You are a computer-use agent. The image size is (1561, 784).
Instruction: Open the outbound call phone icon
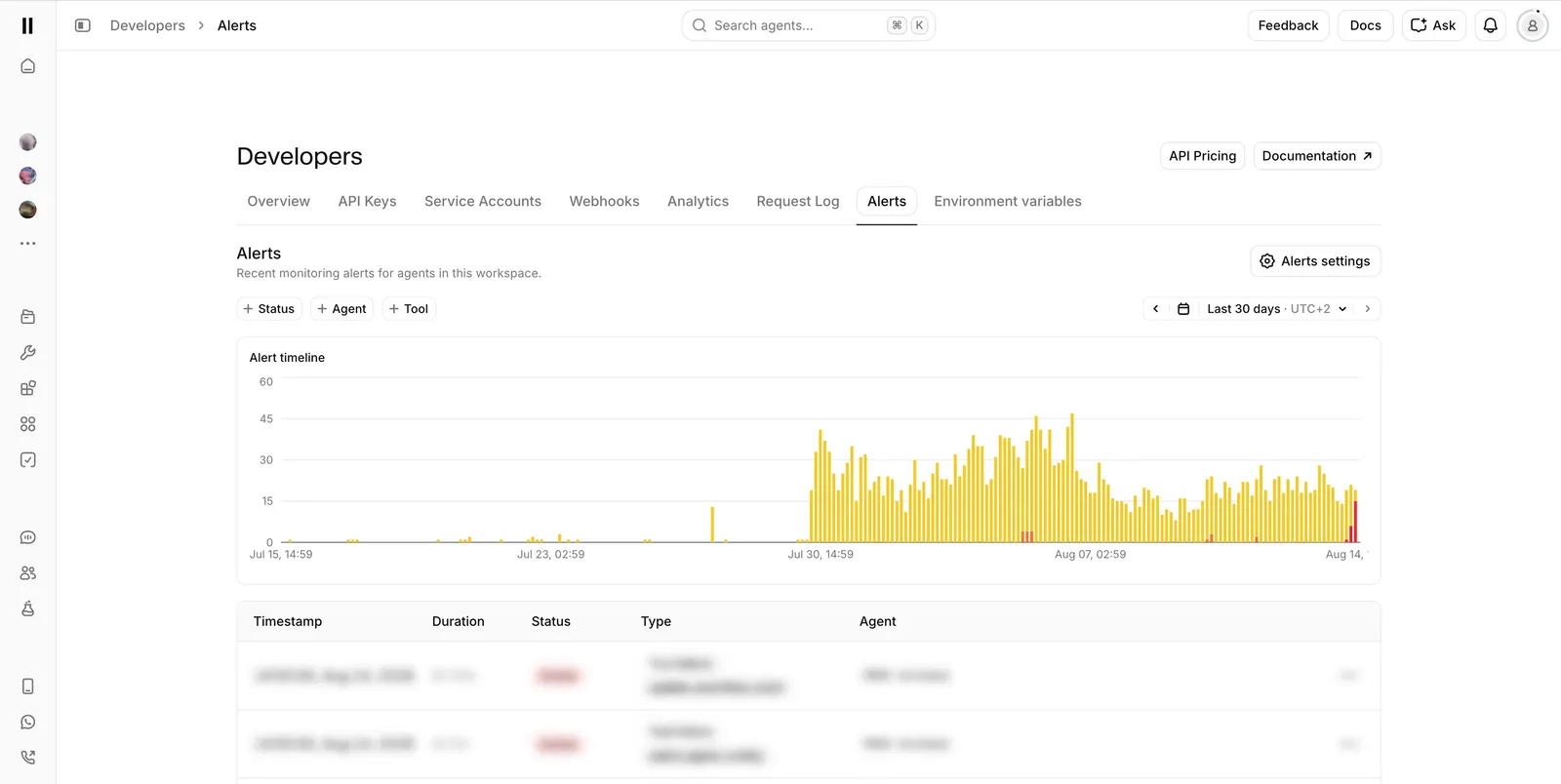click(x=28, y=758)
